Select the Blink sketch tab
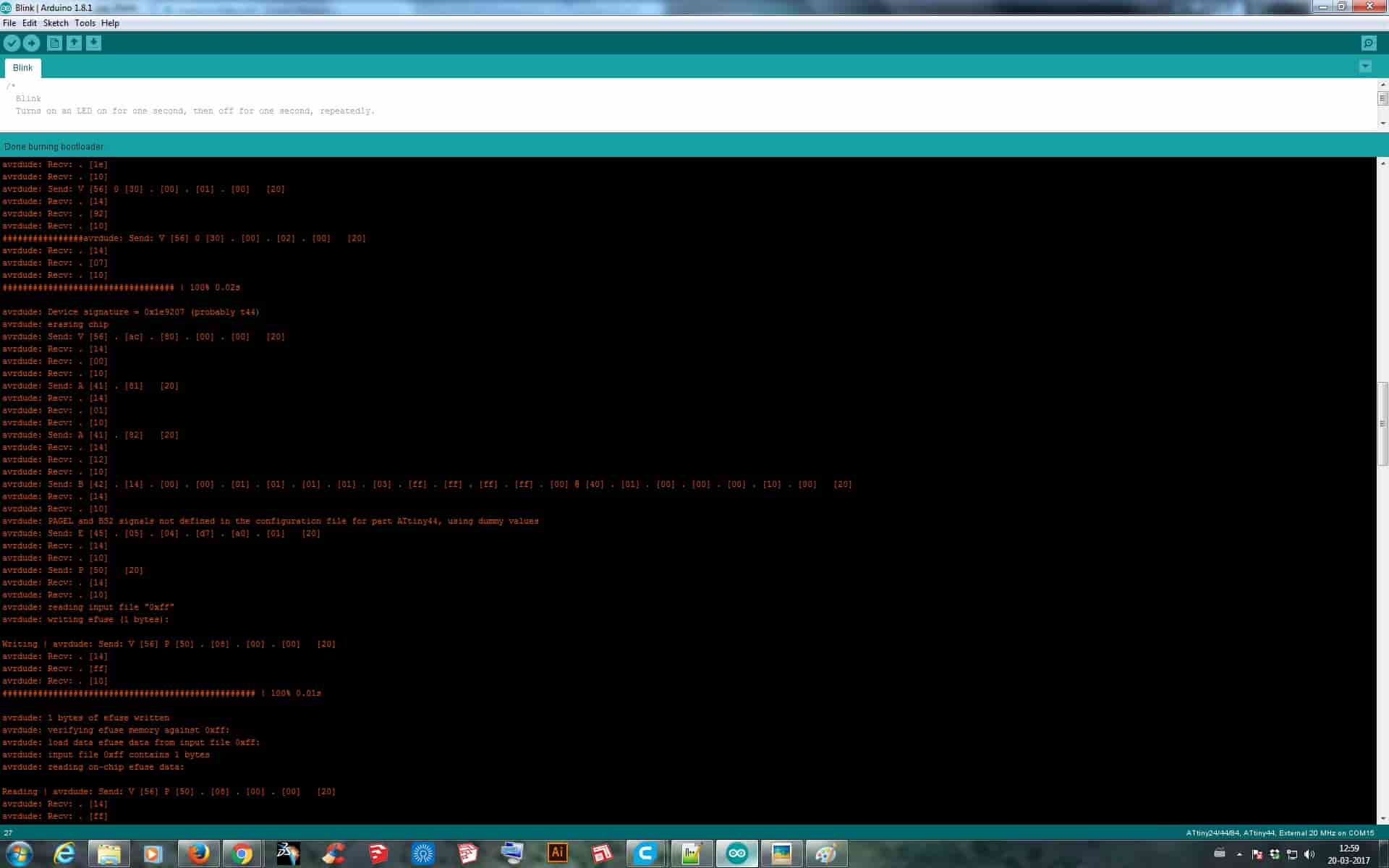1389x868 pixels. pos(22,68)
